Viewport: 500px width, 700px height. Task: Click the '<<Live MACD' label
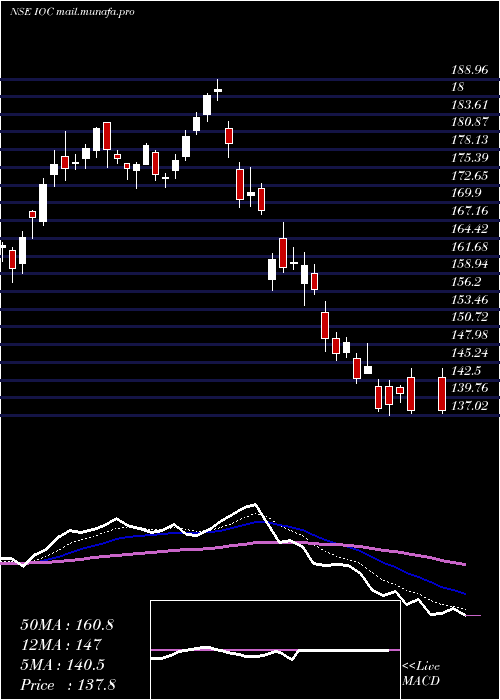point(421,674)
